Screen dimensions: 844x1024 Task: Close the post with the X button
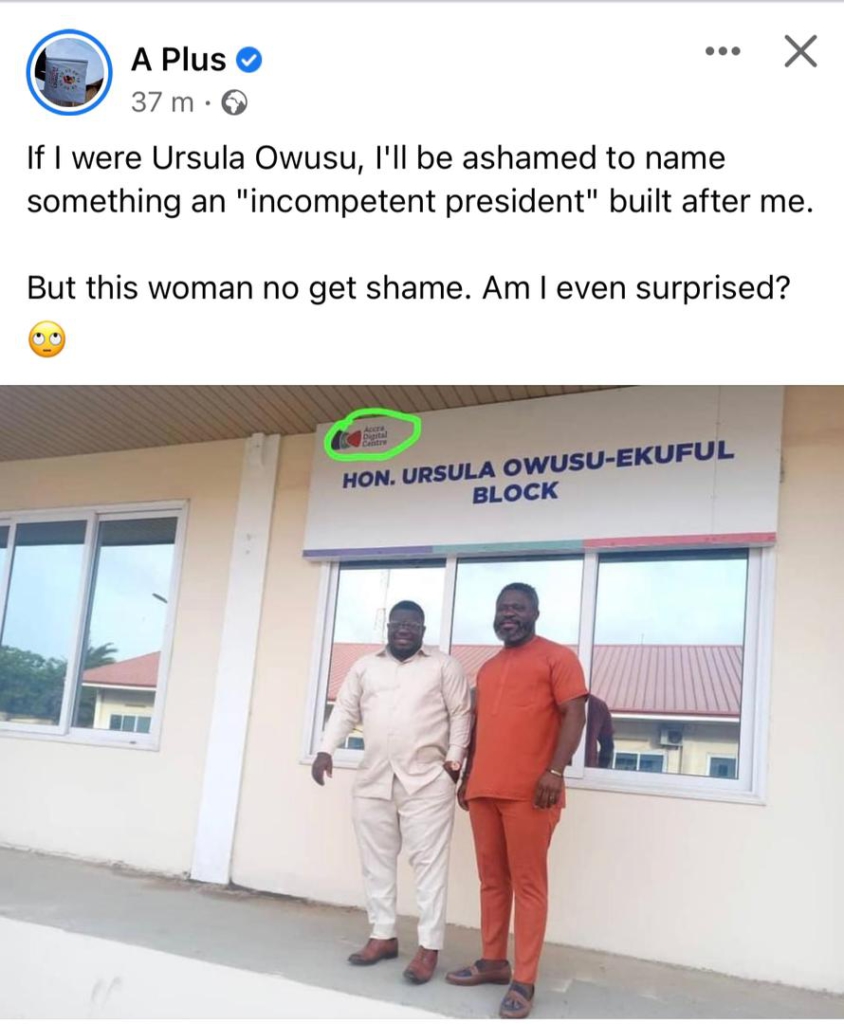[800, 51]
